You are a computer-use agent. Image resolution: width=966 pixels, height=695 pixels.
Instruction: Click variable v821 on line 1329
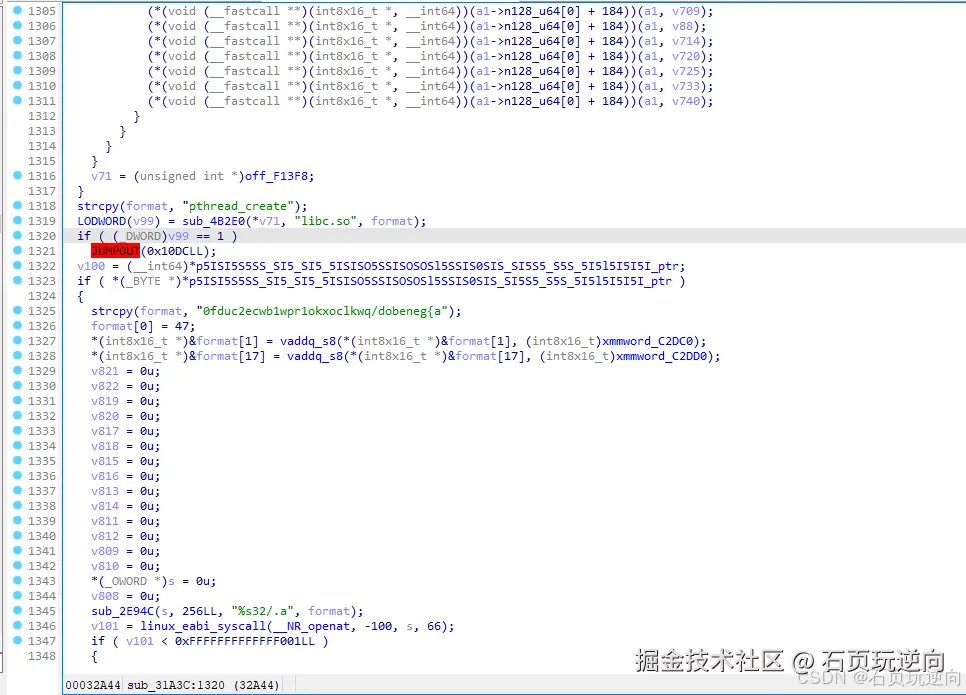(105, 371)
